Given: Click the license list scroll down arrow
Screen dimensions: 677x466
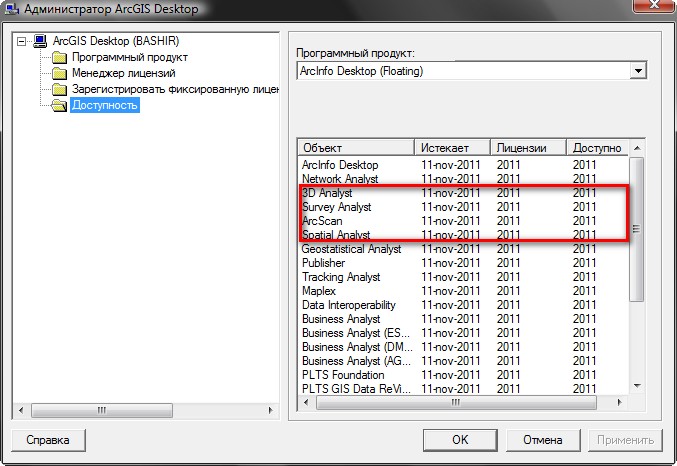Looking at the screenshot, I should (637, 386).
